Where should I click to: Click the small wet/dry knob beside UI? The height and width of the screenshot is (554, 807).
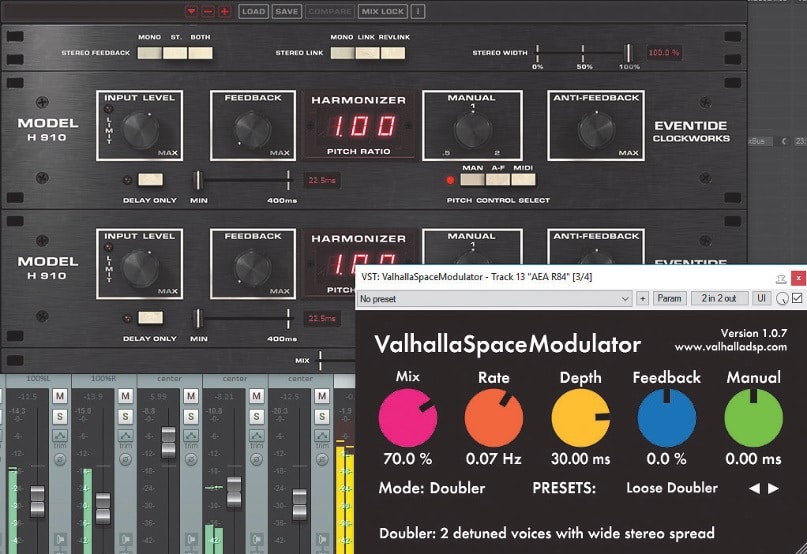tap(782, 299)
